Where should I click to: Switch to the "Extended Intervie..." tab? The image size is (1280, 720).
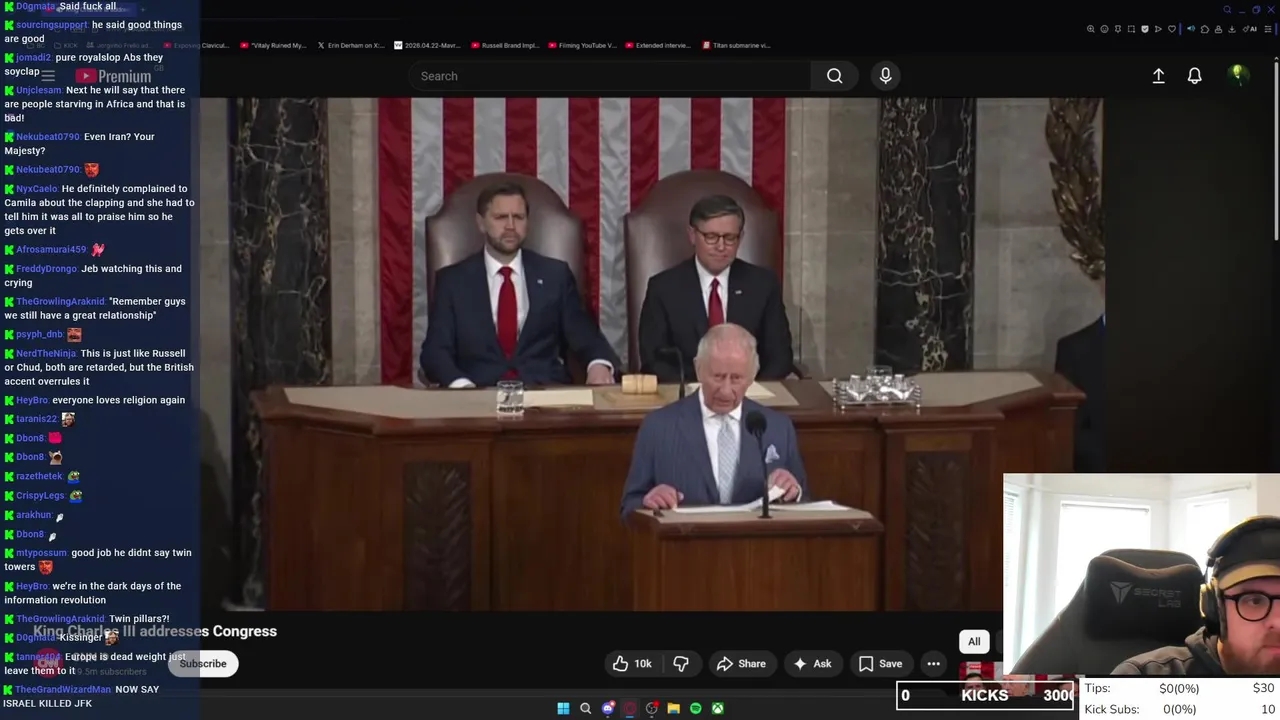point(657,45)
